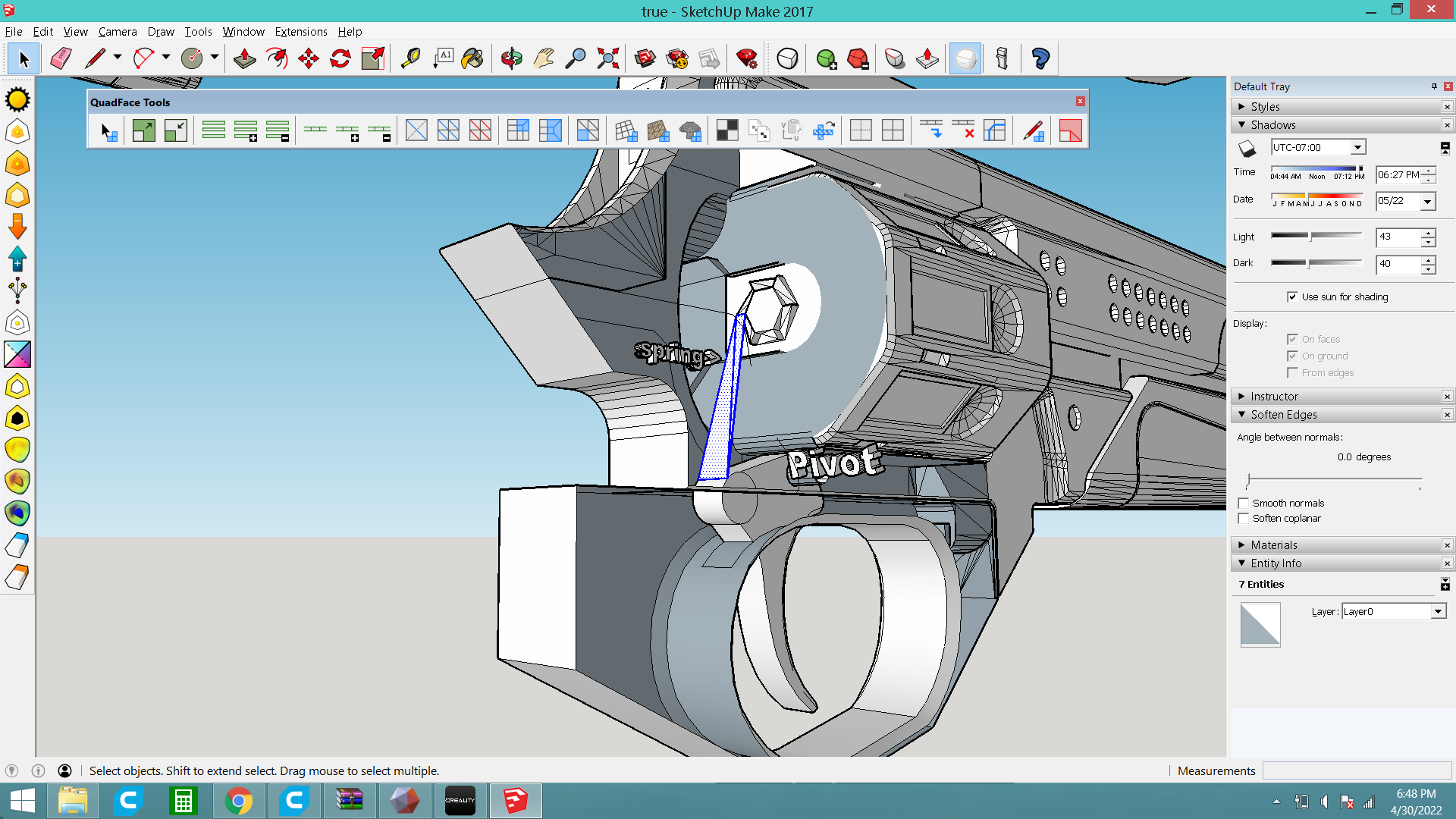
Task: Adjust the Light shadow slider
Action: [1310, 237]
